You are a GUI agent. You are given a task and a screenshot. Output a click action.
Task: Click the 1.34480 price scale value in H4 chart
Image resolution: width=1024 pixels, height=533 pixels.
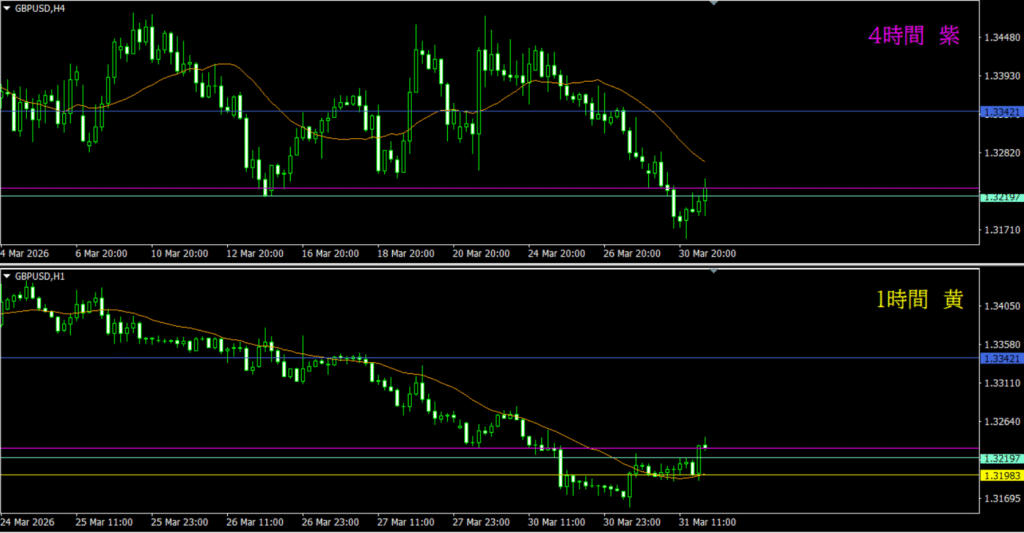click(1000, 38)
